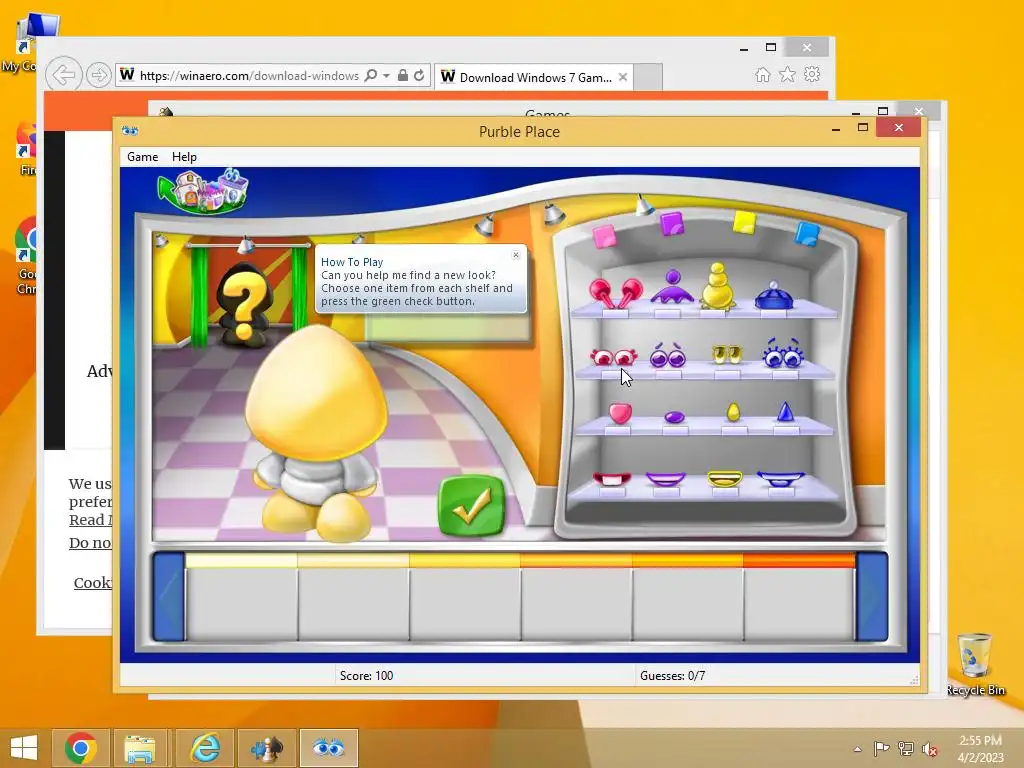Click the Purble Place title bar icon
The image size is (1024, 768).
coord(130,131)
